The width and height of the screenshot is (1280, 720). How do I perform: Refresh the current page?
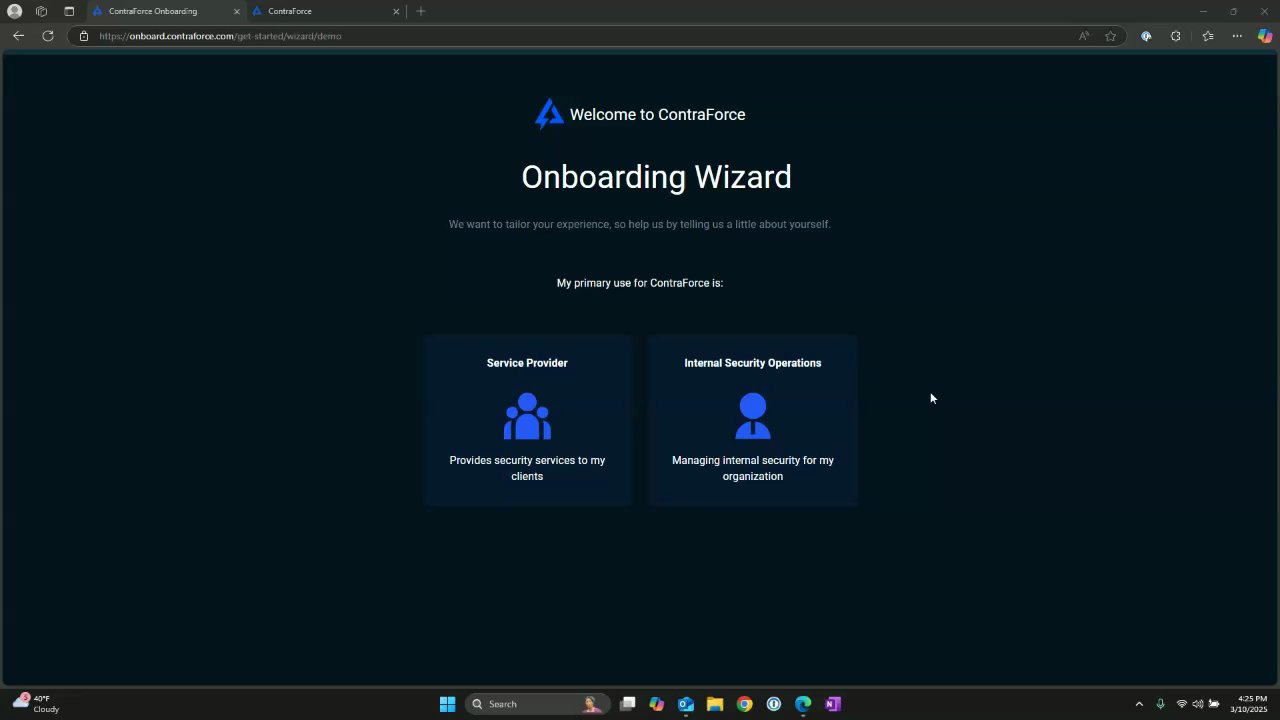point(47,36)
